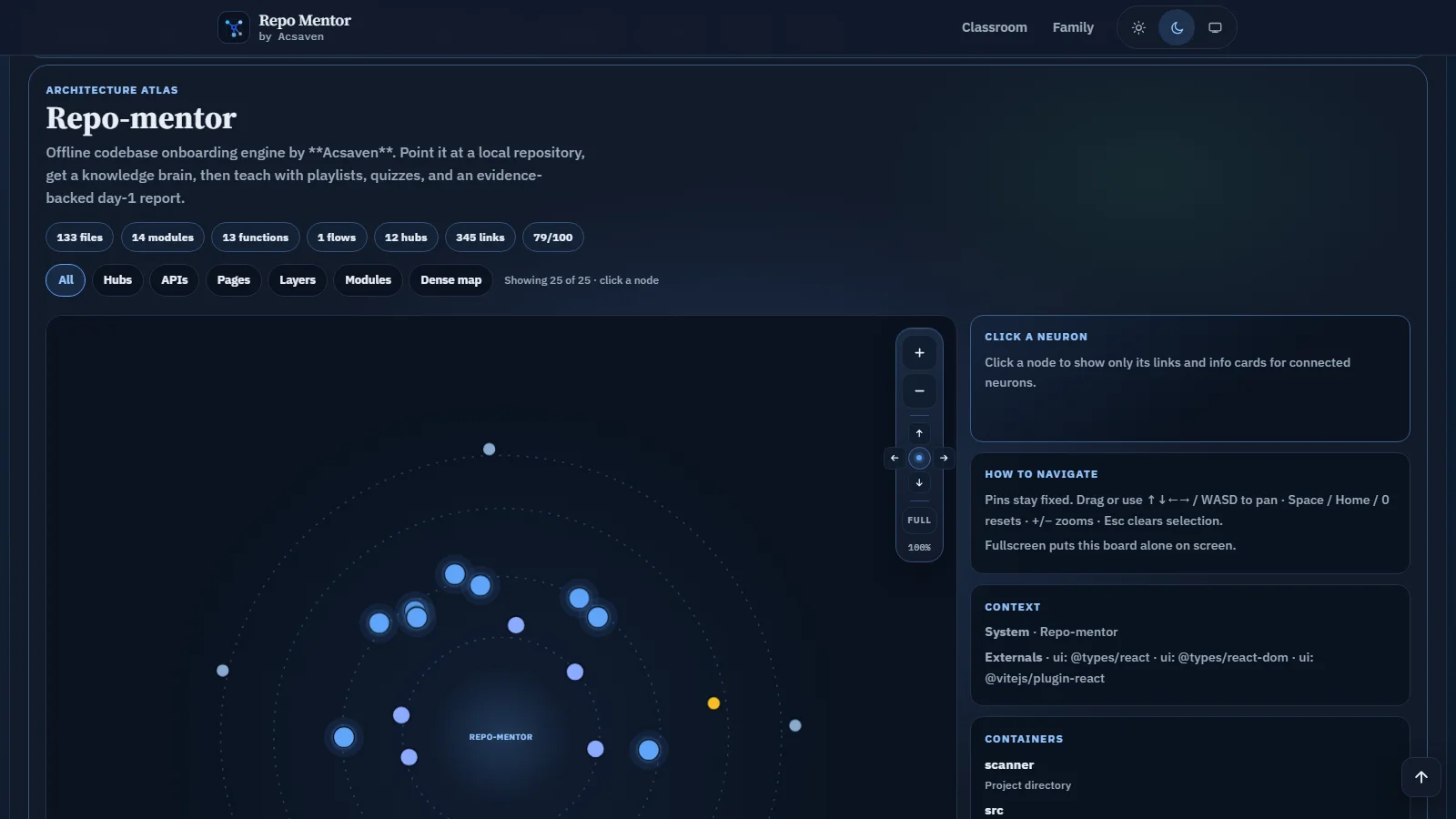
Task: Pan the map down with arrow
Action: tap(919, 483)
